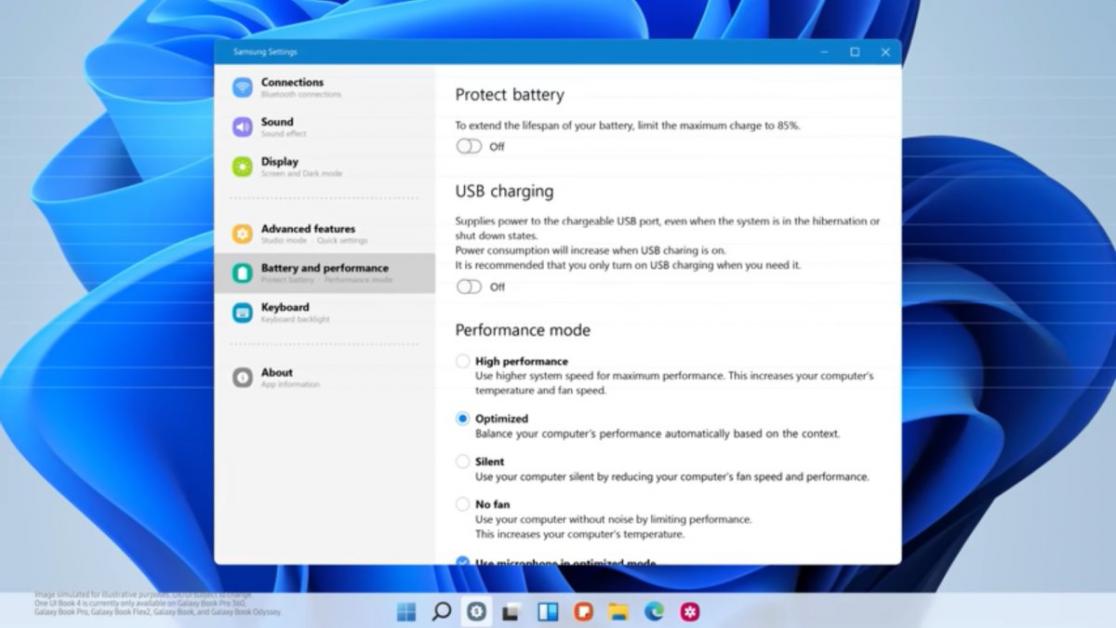
Task: Click the "USB charging" heading
Action: pos(504,191)
